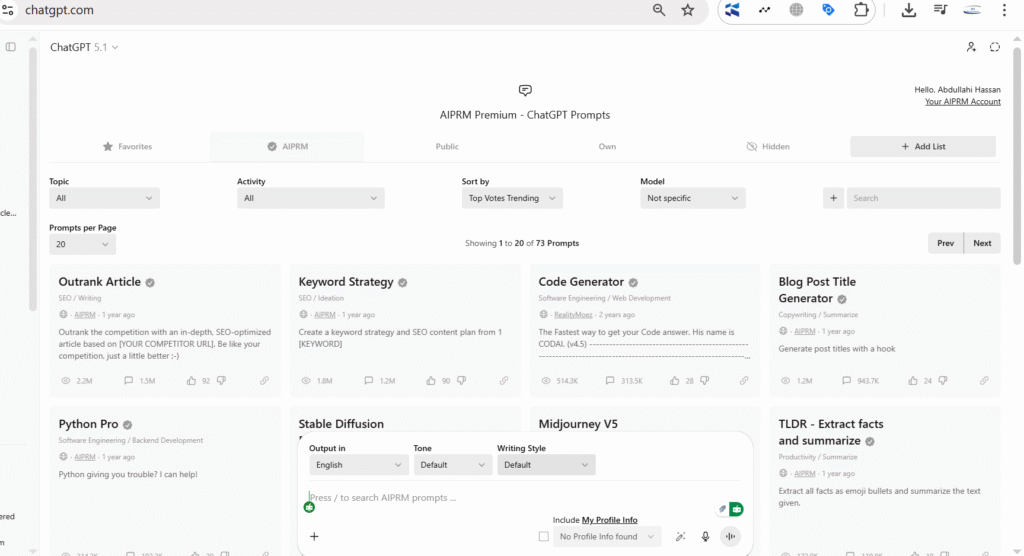Switch to the Own tab

[607, 146]
